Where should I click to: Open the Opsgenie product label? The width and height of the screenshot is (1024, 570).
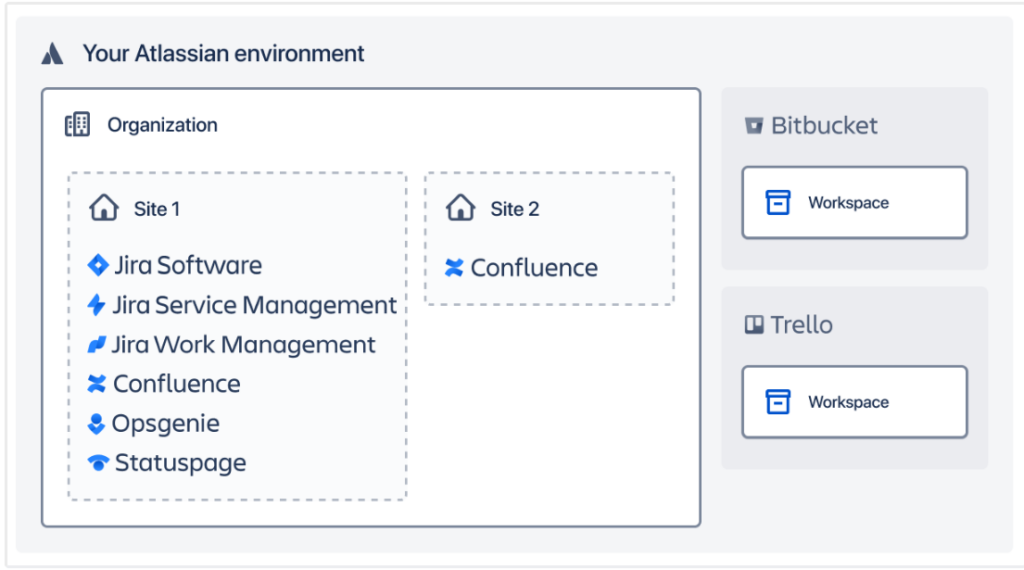166,424
